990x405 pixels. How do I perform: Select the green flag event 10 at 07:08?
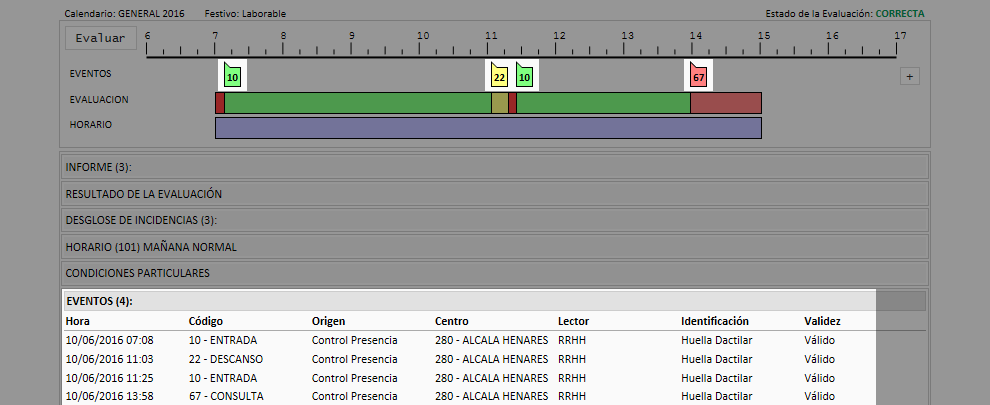tap(232, 75)
